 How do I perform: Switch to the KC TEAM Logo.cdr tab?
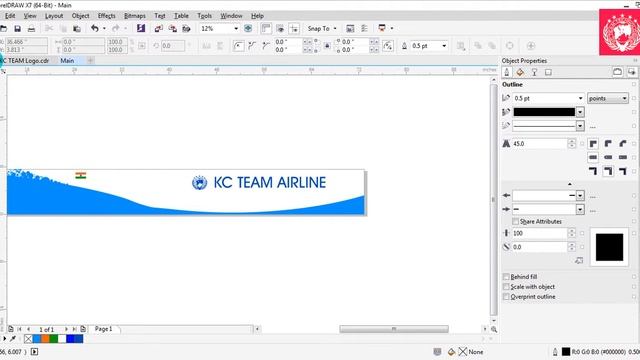click(25, 60)
